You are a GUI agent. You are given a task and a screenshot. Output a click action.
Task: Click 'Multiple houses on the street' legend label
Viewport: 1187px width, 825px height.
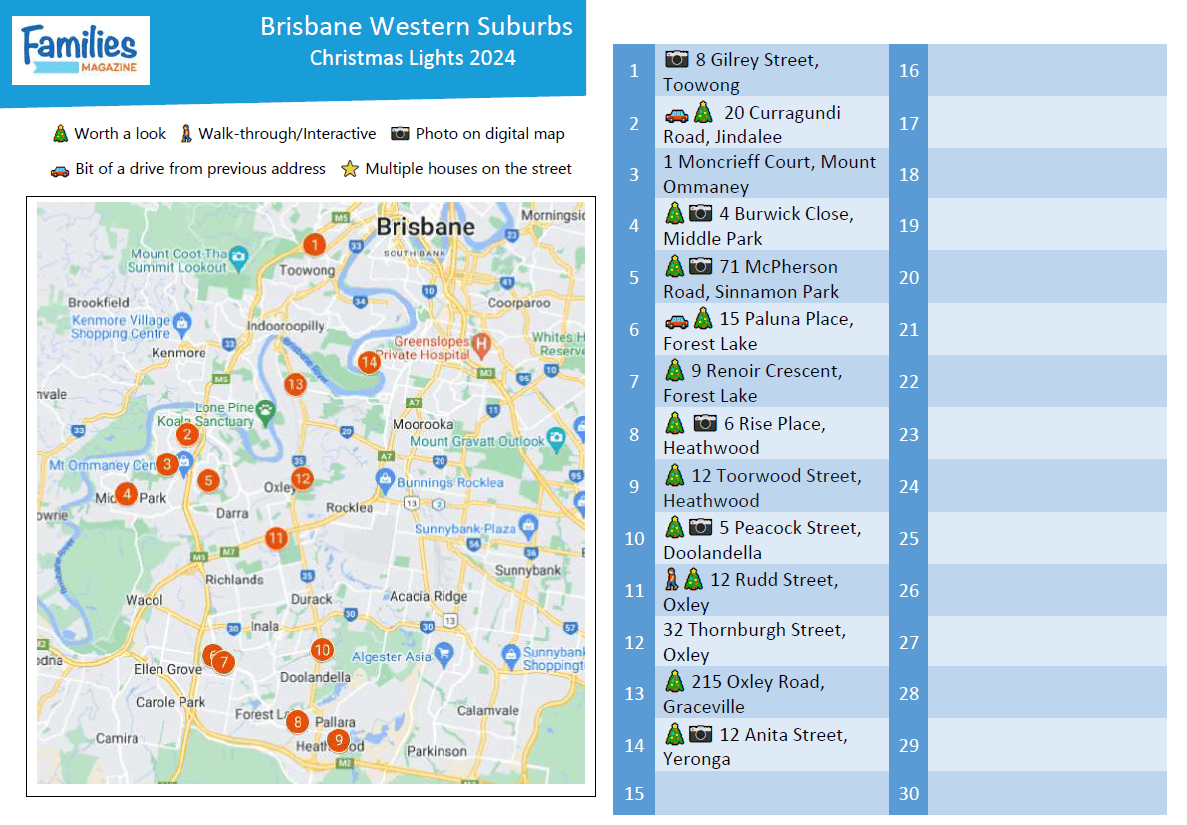(469, 169)
